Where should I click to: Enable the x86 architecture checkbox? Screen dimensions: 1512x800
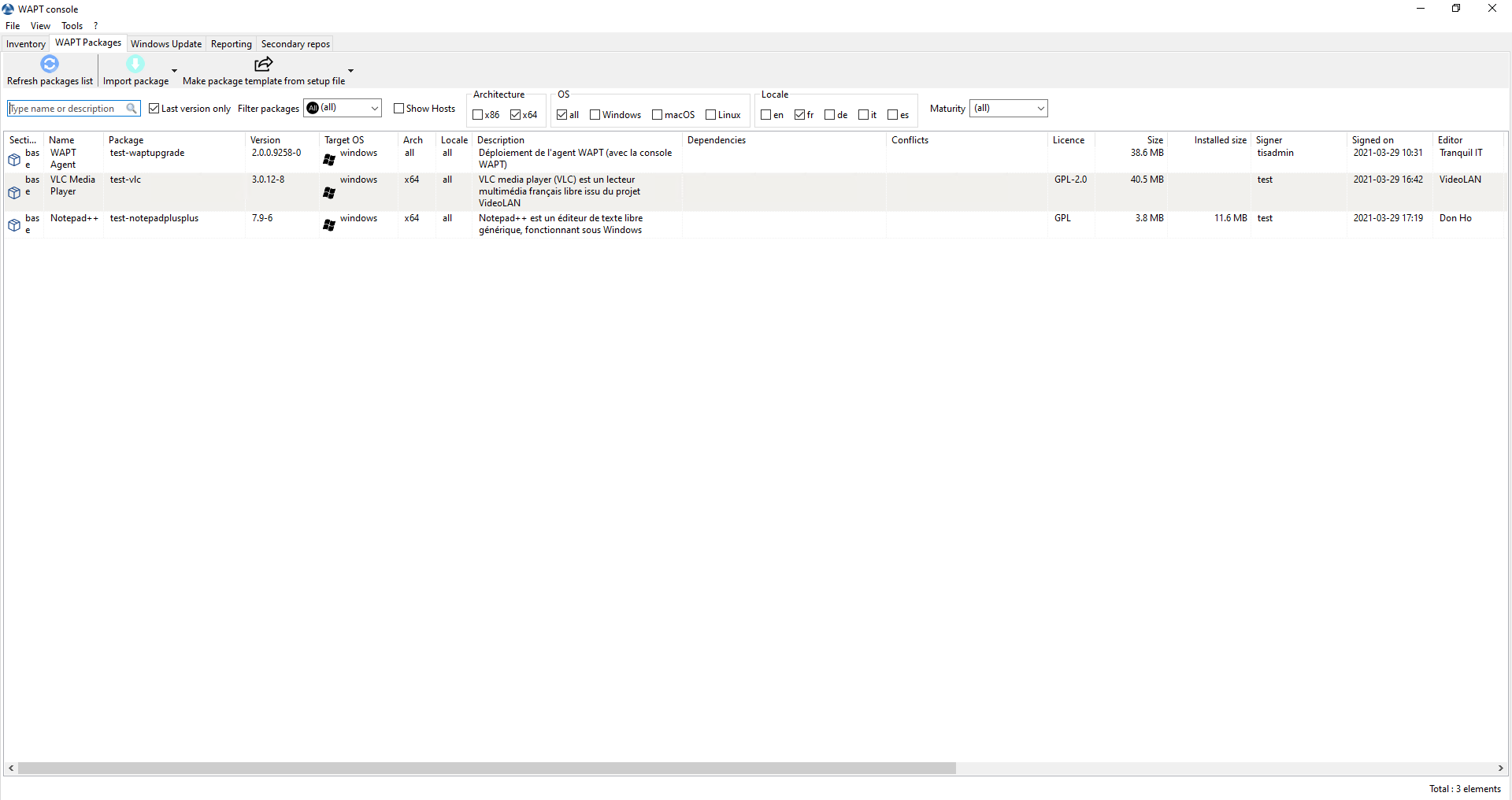pyautogui.click(x=477, y=115)
